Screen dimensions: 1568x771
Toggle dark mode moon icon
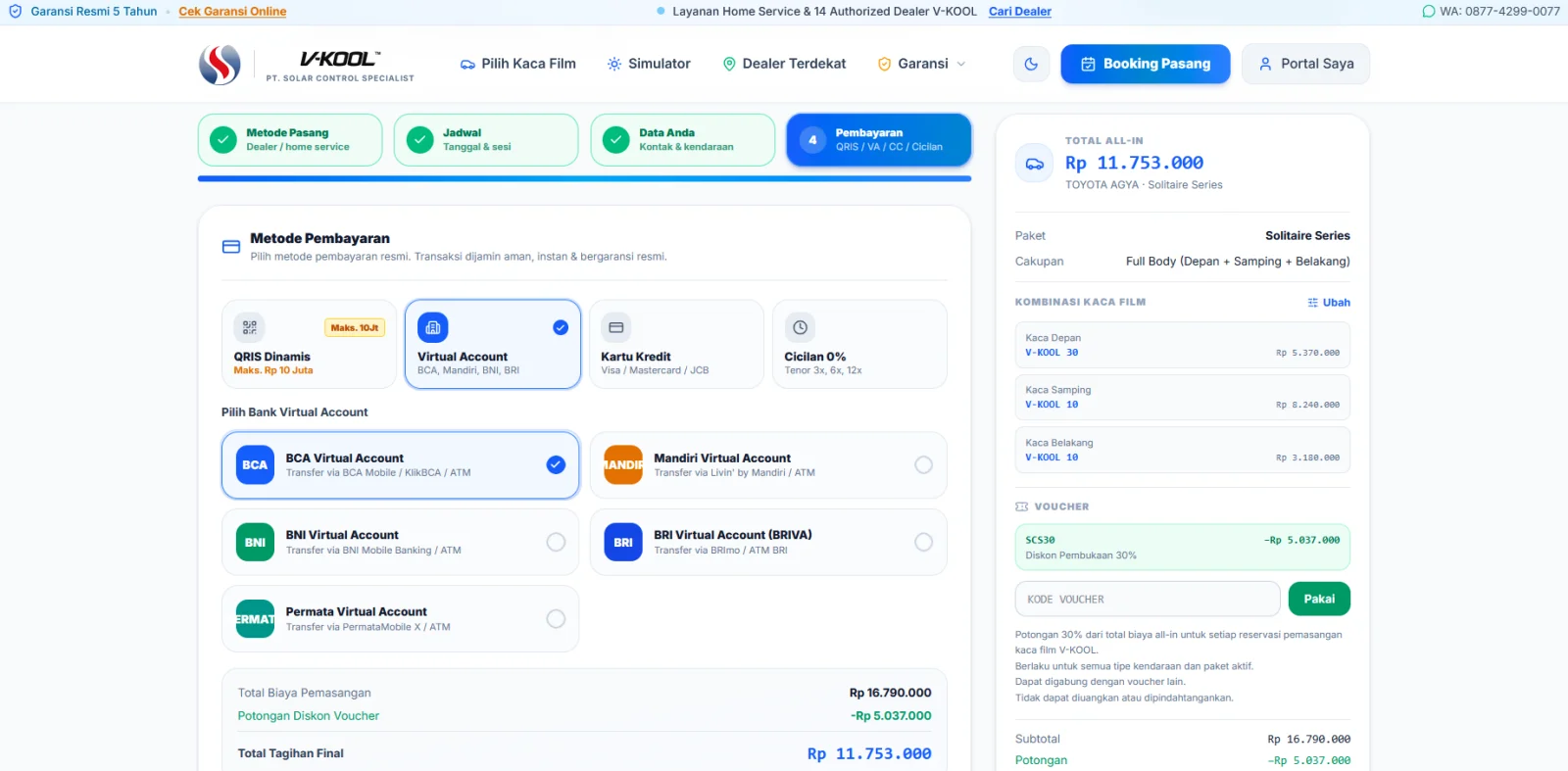pyautogui.click(x=1031, y=64)
